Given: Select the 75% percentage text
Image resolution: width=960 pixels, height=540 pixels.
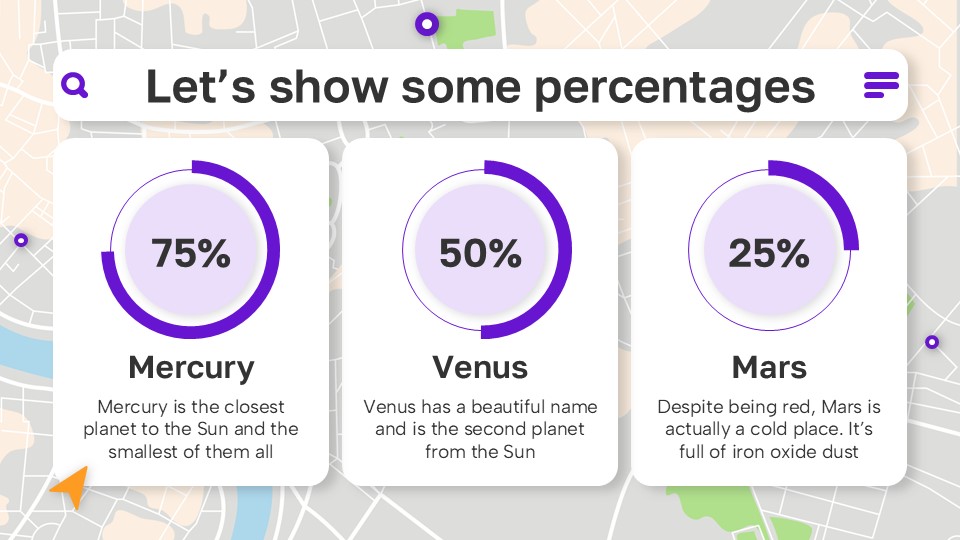Looking at the screenshot, I should 191,254.
